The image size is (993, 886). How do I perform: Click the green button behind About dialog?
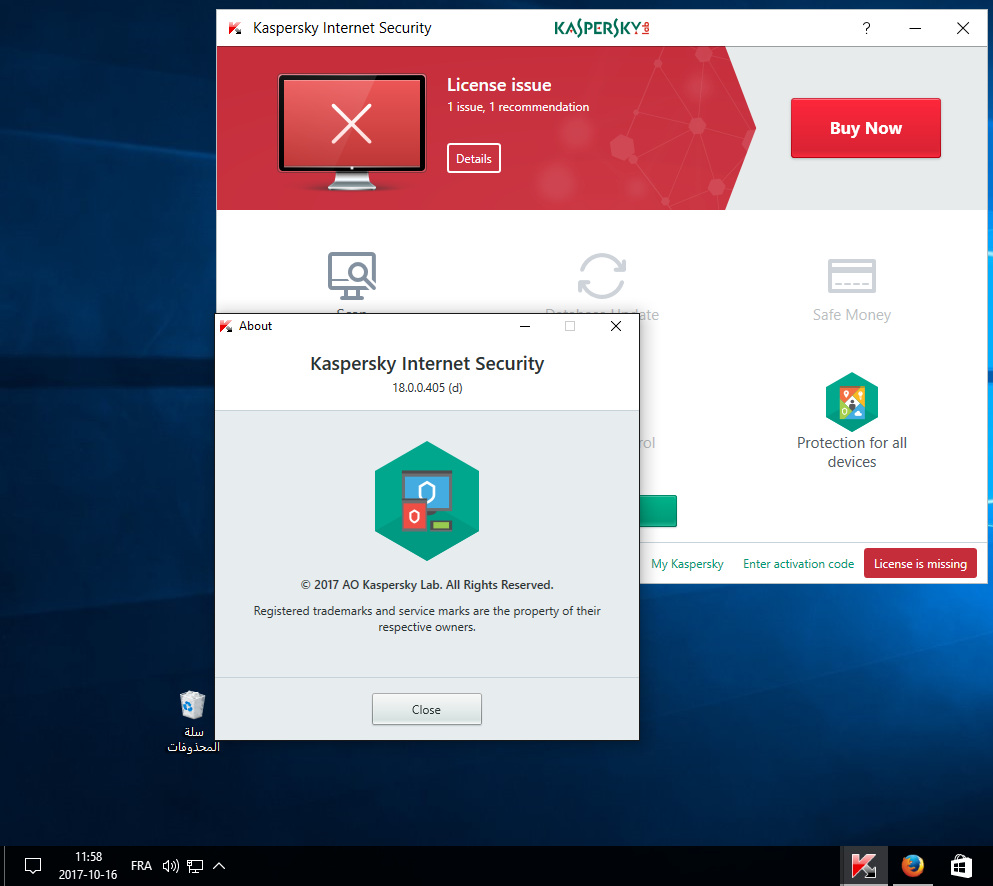(x=658, y=511)
